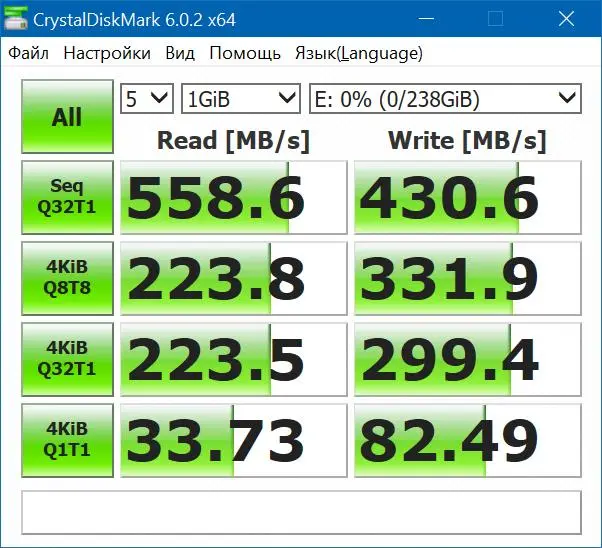The height and width of the screenshot is (548, 602).
Task: Open the Помощь menu
Action: click(x=245, y=53)
